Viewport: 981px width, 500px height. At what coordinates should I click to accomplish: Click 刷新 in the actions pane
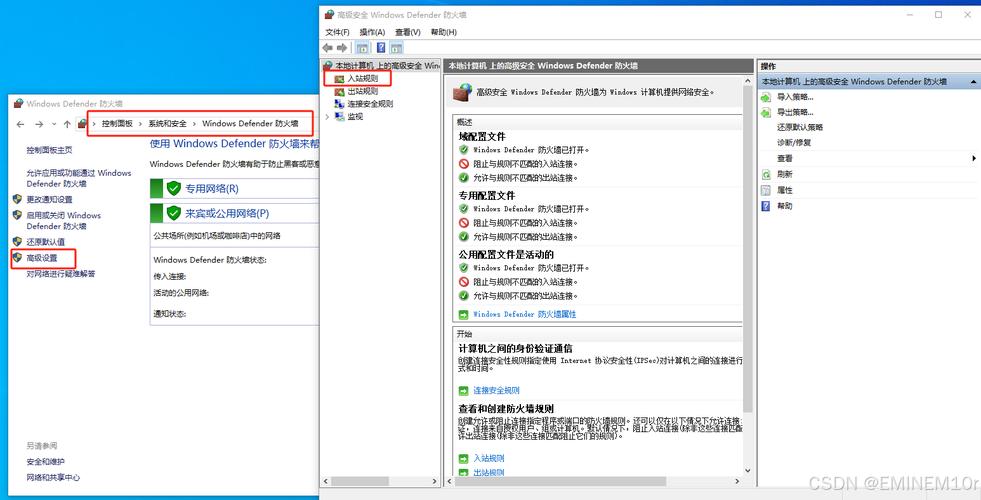click(785, 174)
